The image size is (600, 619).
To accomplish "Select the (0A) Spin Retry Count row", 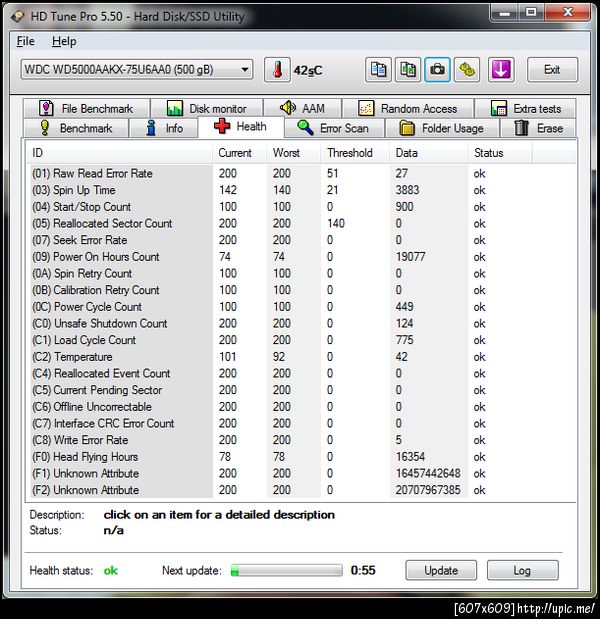I will [x=301, y=273].
